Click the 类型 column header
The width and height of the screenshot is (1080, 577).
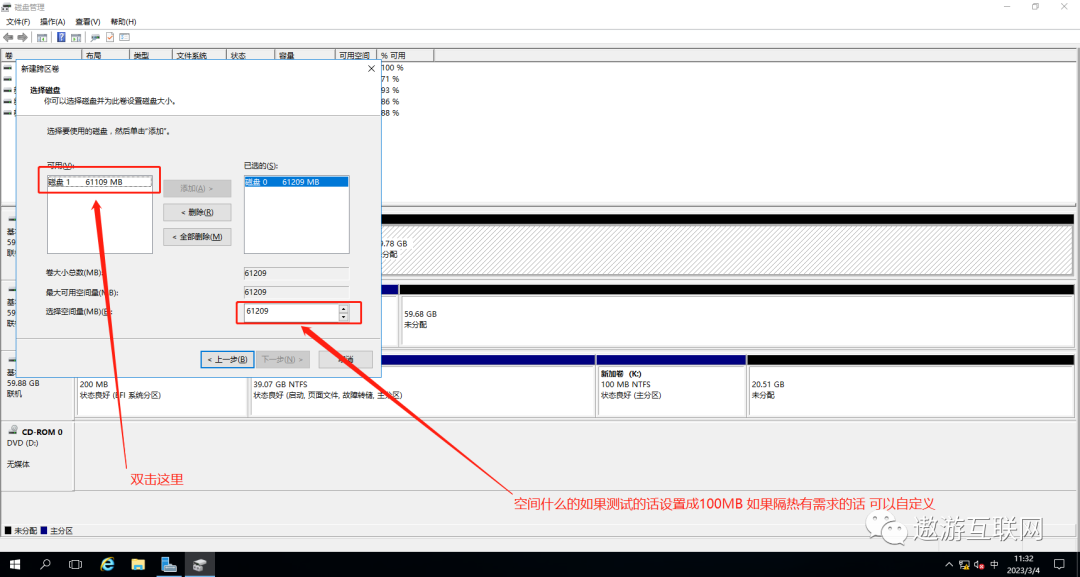pyautogui.click(x=150, y=55)
